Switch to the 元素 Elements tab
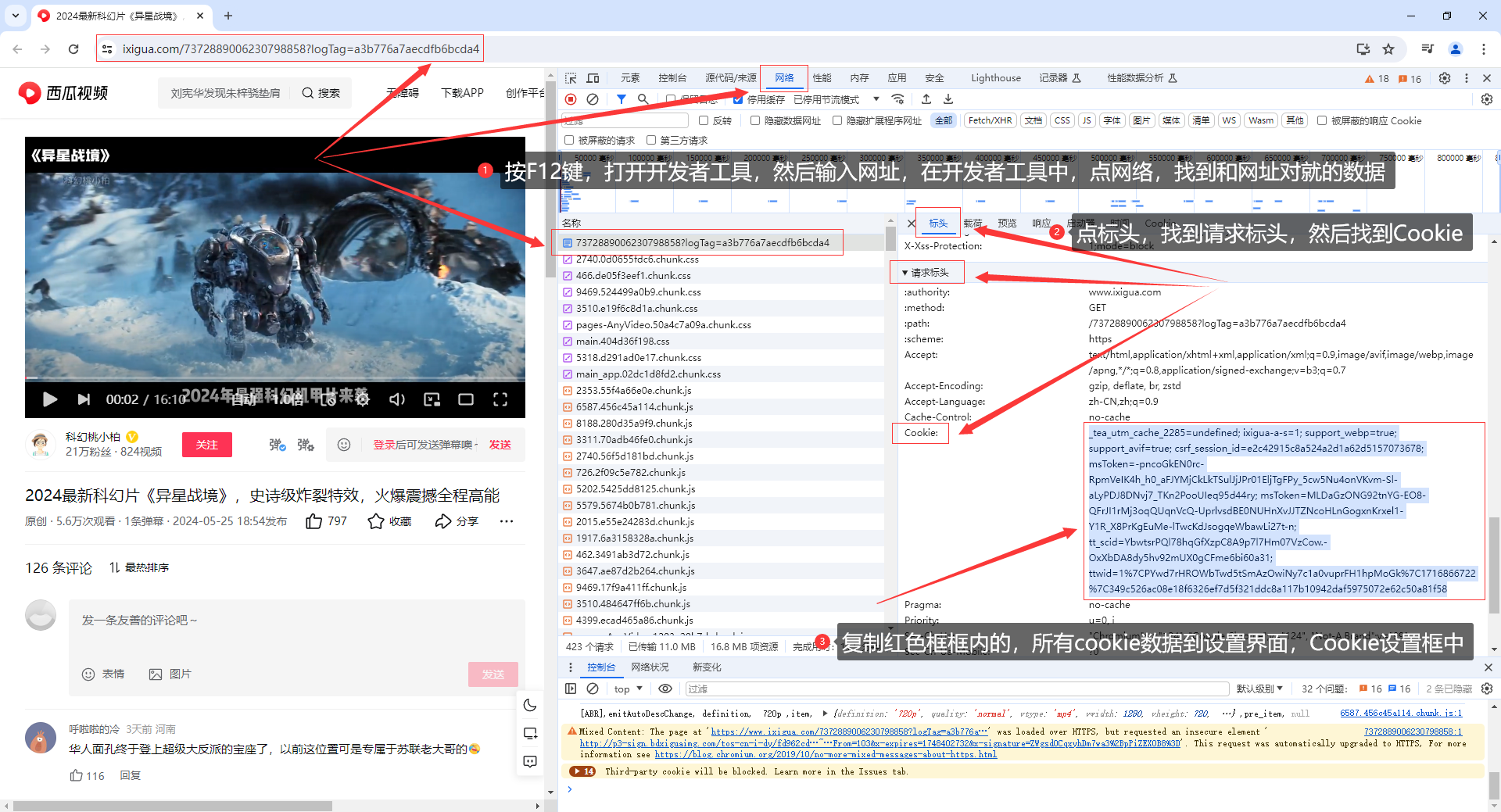Image resolution: width=1501 pixels, height=812 pixels. (630, 78)
